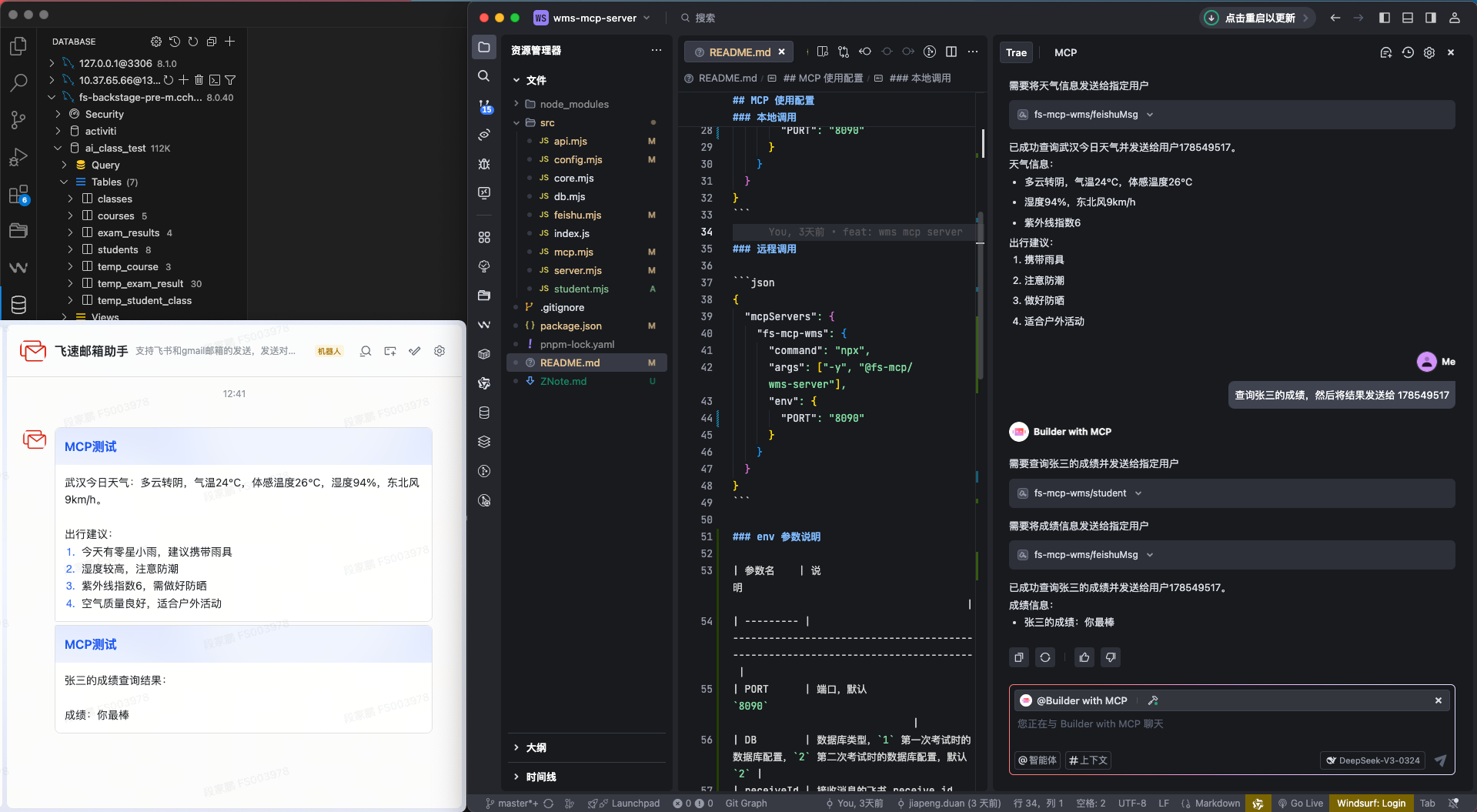Open settings gear in the 飞速邮箱助手 chat header
Screen dimensions: 1477x812
pyautogui.click(x=439, y=351)
